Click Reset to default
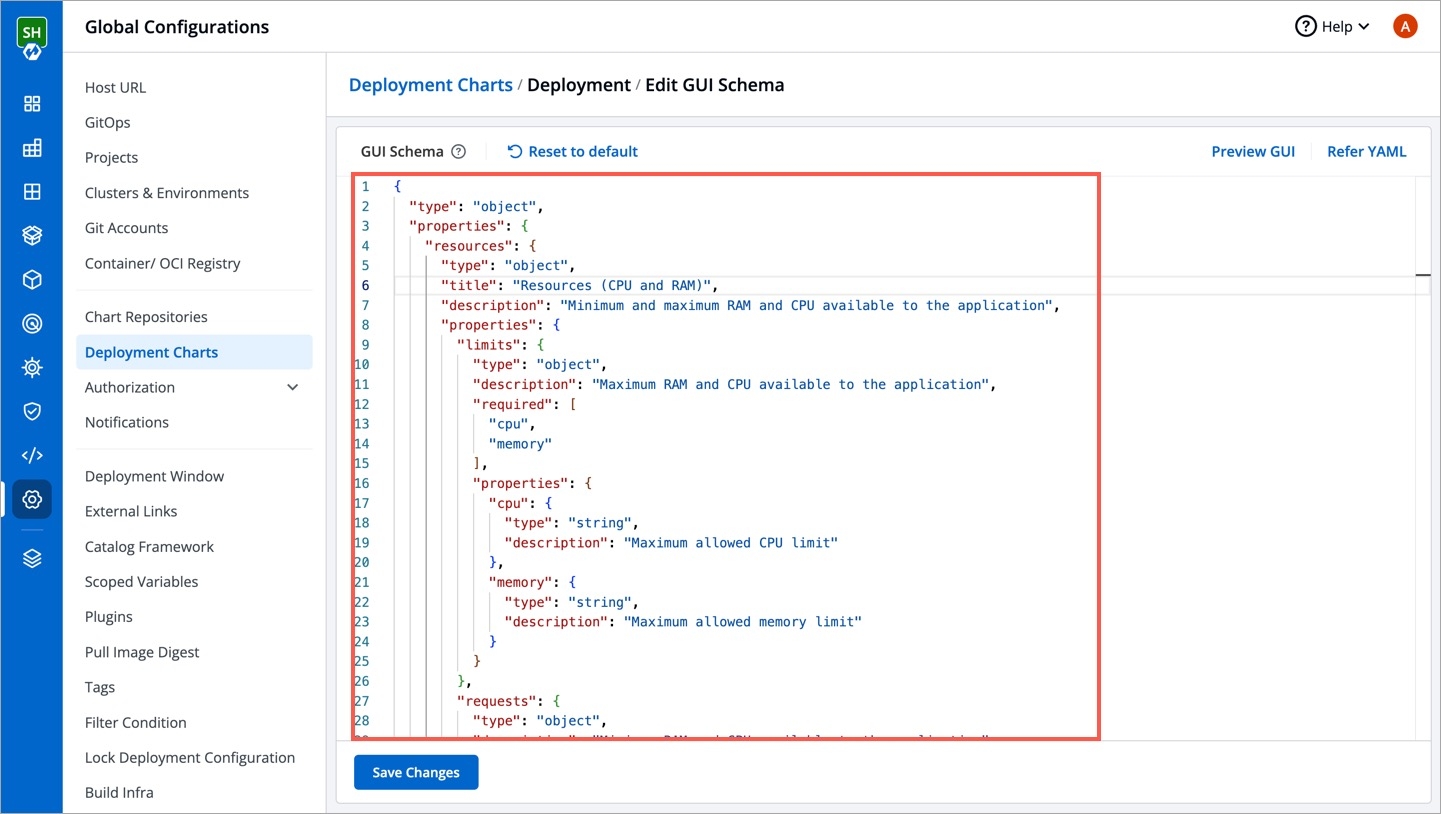The image size is (1441, 814). [x=572, y=152]
